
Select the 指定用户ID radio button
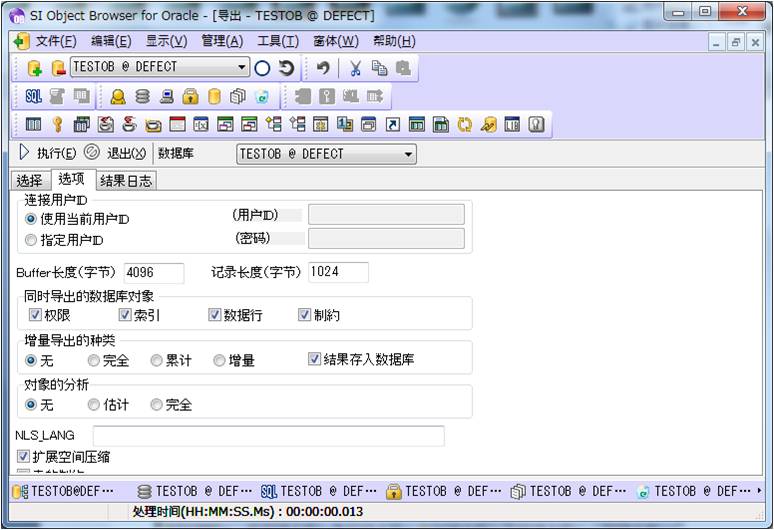(x=31, y=240)
